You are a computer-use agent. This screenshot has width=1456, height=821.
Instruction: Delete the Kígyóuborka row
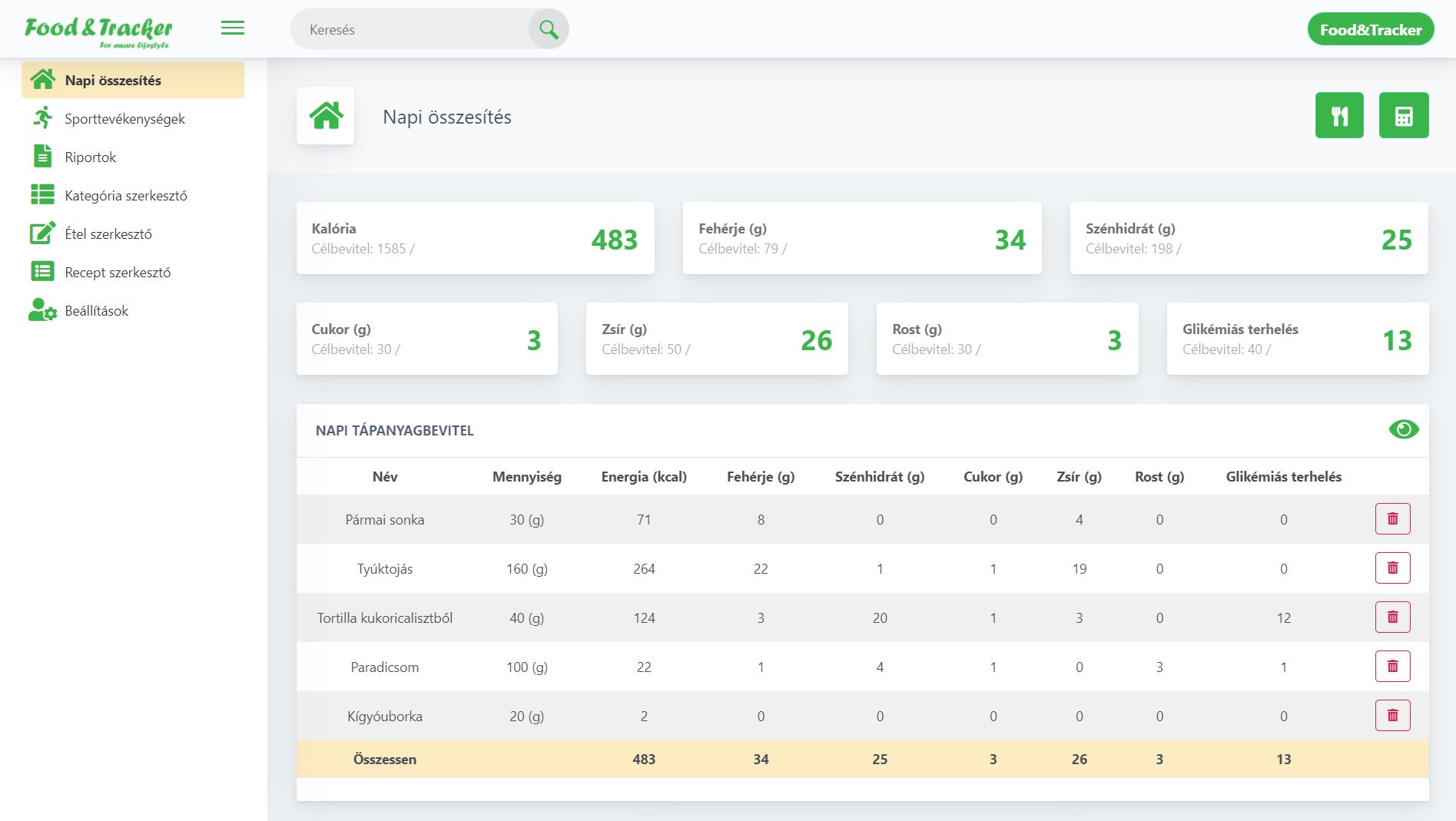pyautogui.click(x=1392, y=716)
